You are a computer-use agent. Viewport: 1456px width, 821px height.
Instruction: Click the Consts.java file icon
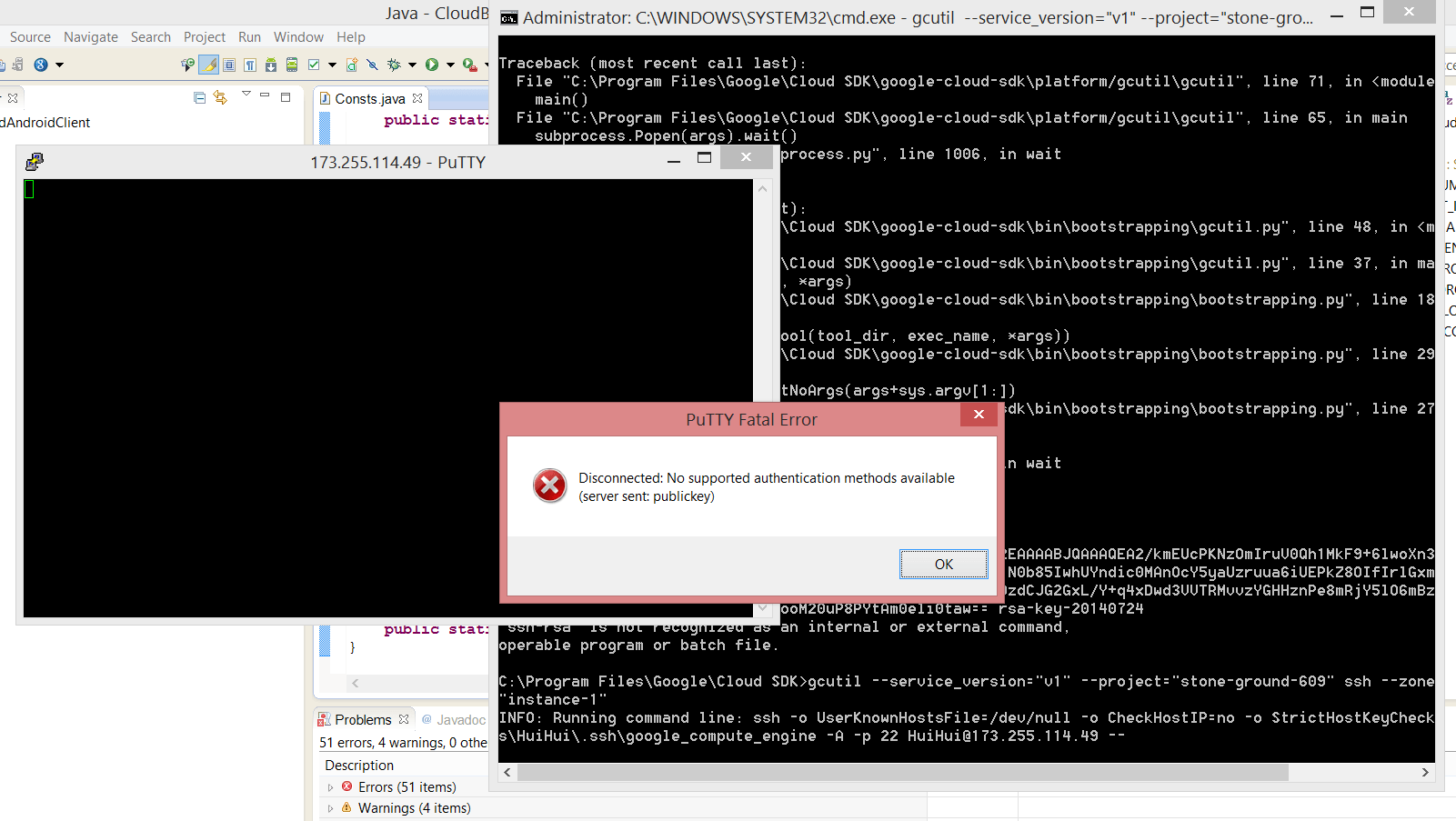pyautogui.click(x=326, y=98)
